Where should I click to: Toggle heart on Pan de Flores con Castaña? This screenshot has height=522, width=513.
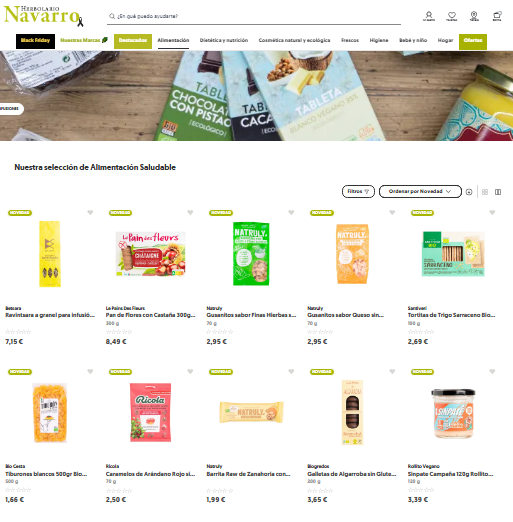(190, 213)
